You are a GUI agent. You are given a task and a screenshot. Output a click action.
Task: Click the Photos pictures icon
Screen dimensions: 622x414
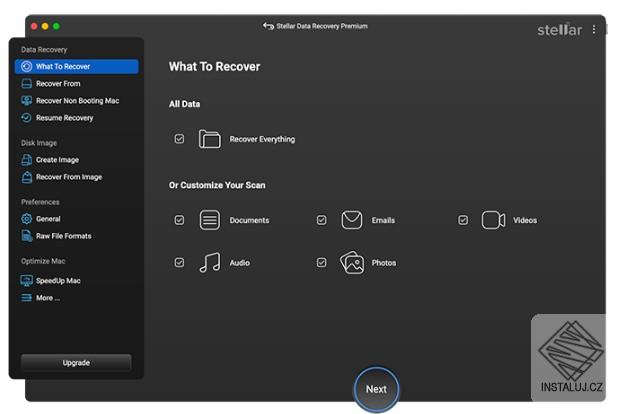point(352,263)
